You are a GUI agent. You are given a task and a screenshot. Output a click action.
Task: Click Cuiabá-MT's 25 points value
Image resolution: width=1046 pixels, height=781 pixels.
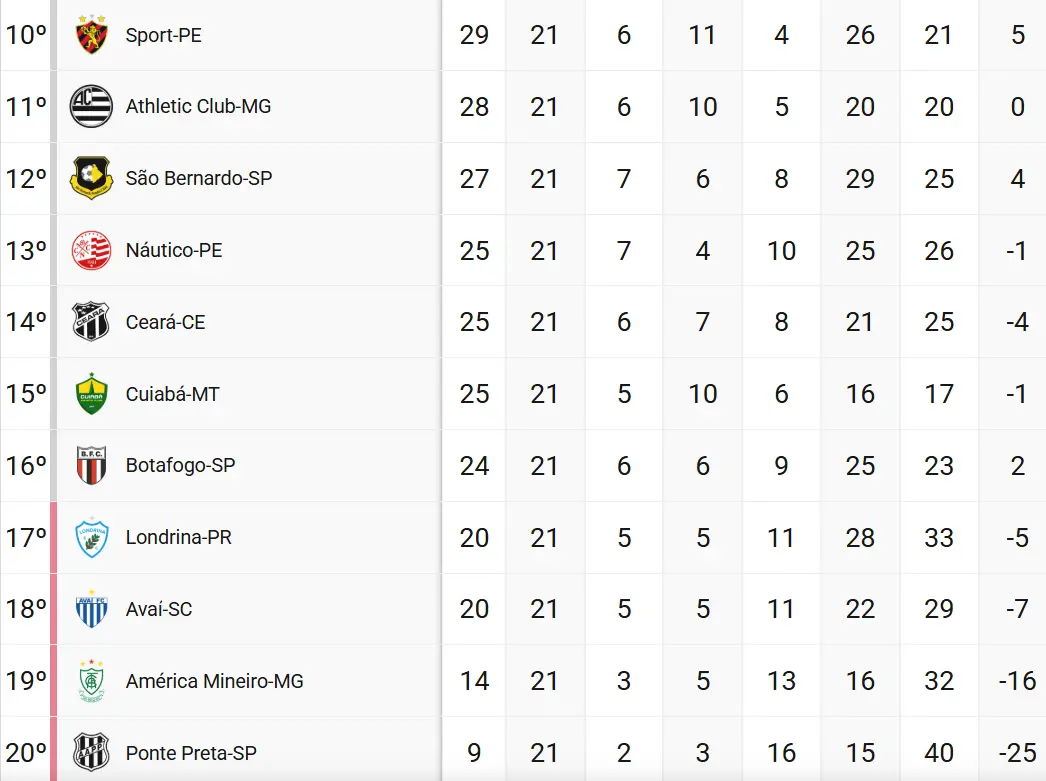click(x=474, y=394)
